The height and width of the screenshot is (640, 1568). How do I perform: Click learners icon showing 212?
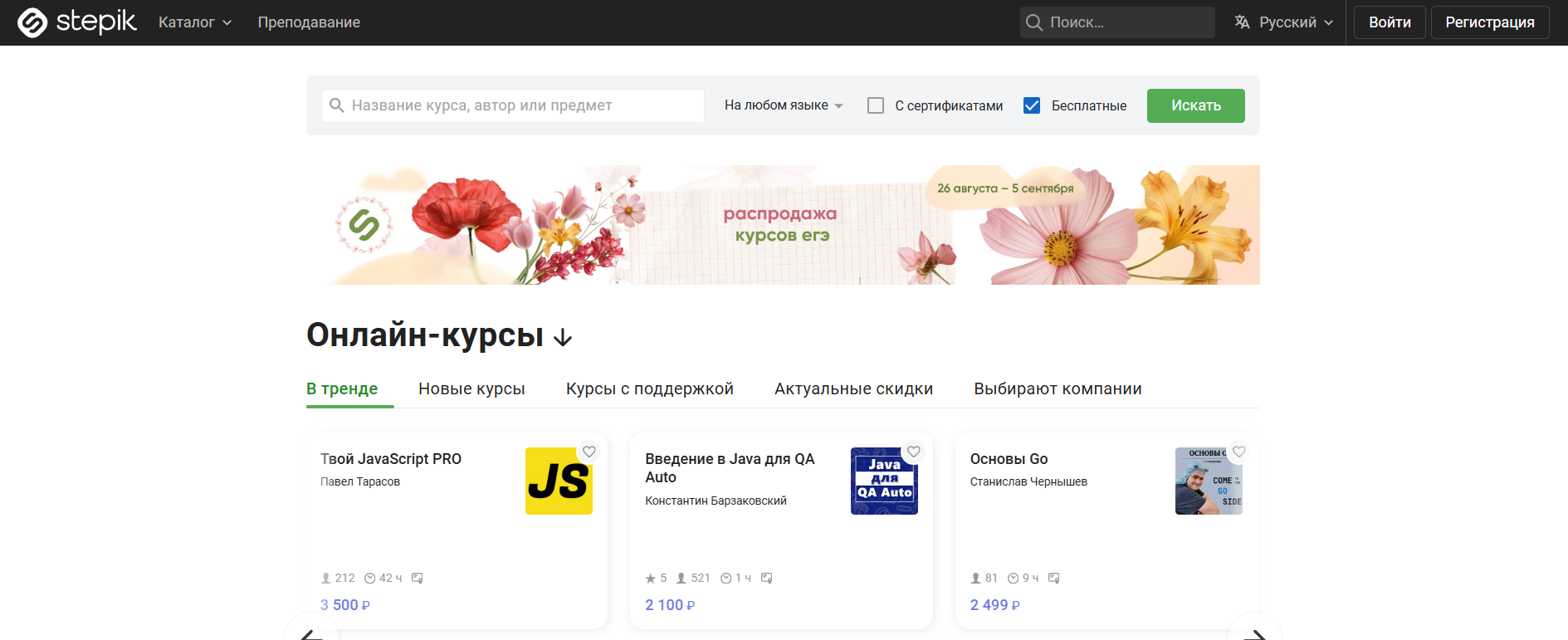(x=326, y=578)
